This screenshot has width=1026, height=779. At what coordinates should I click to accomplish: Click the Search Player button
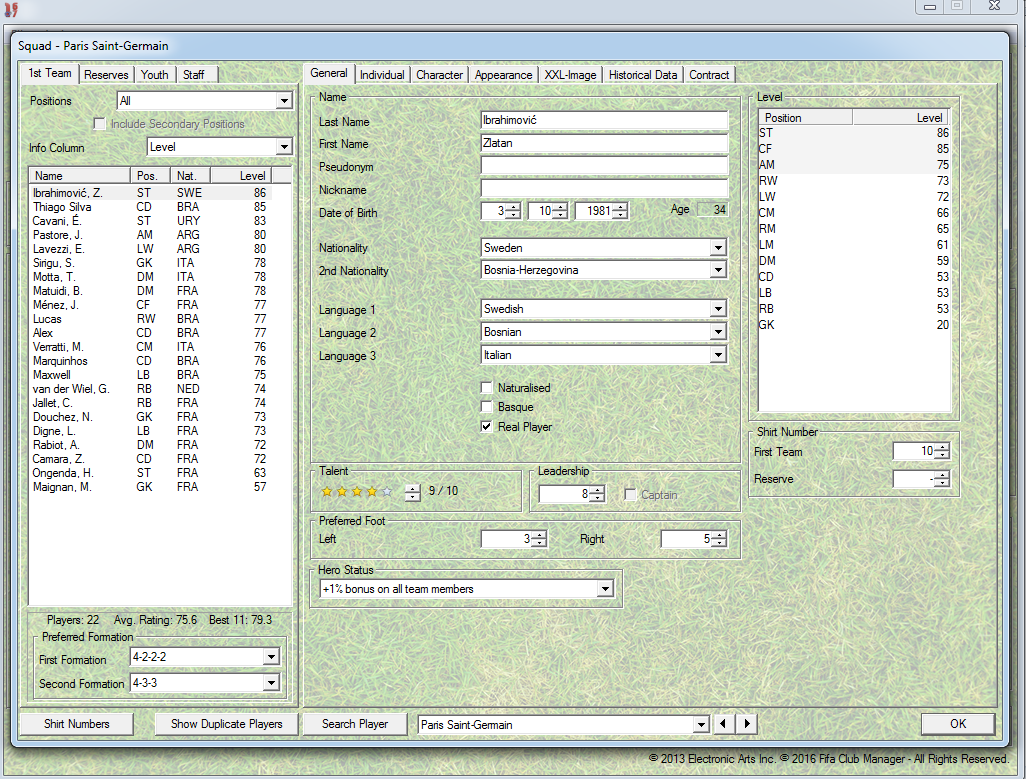(355, 724)
